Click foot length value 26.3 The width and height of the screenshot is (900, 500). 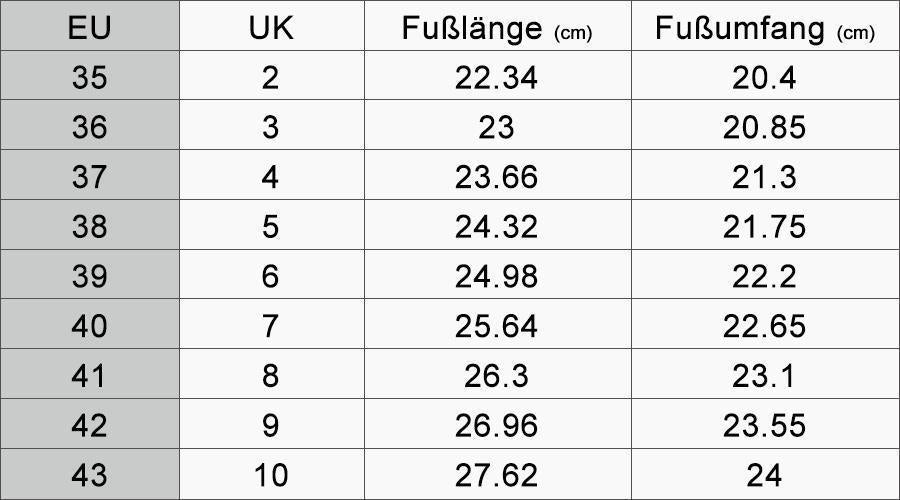[x=496, y=376]
